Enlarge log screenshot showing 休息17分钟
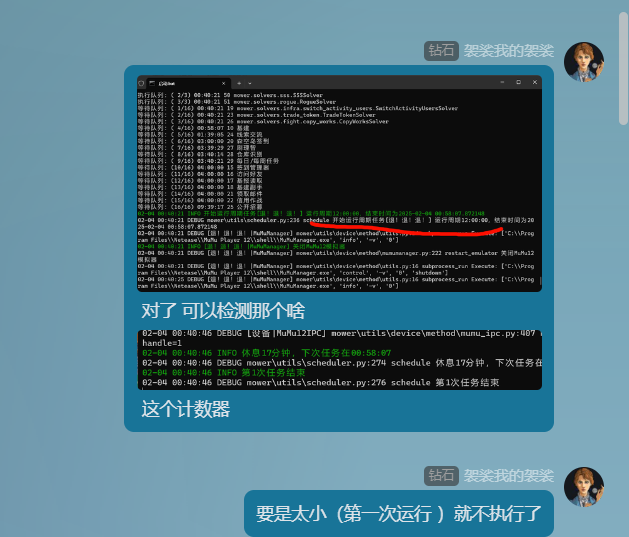Viewport: 629px width, 537px height. [x=339, y=360]
